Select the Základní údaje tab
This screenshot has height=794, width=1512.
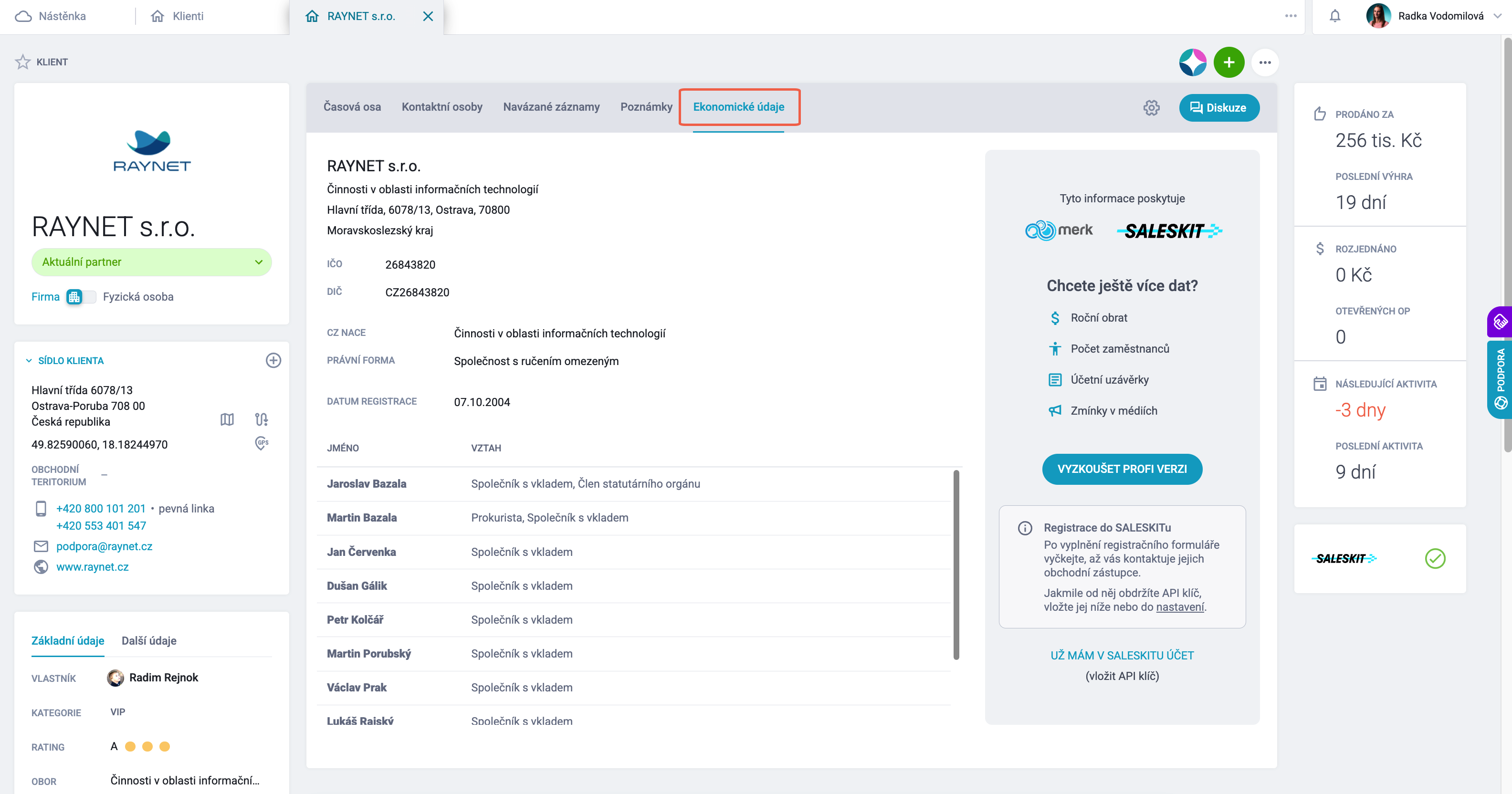click(x=68, y=641)
